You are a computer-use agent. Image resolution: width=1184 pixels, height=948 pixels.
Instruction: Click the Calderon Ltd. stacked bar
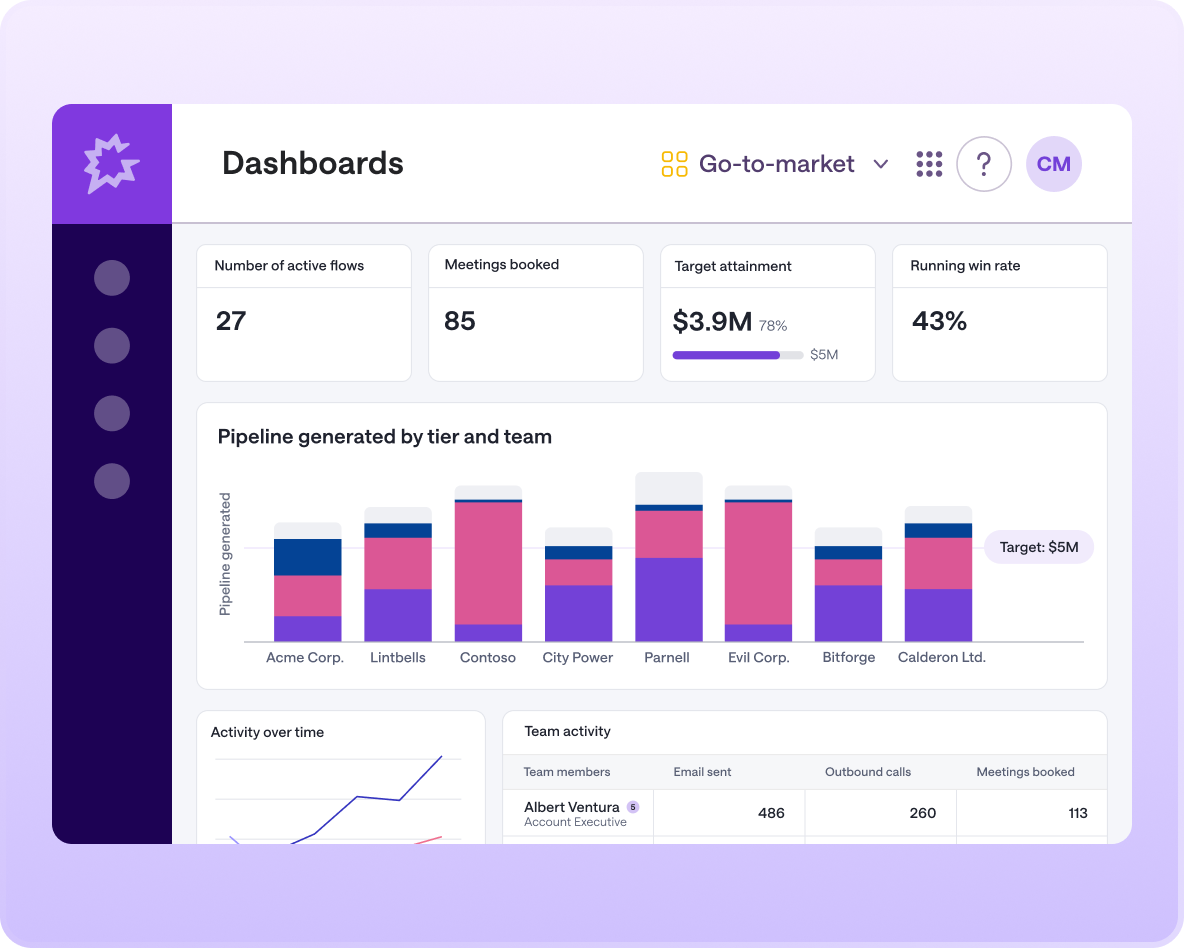point(938,574)
